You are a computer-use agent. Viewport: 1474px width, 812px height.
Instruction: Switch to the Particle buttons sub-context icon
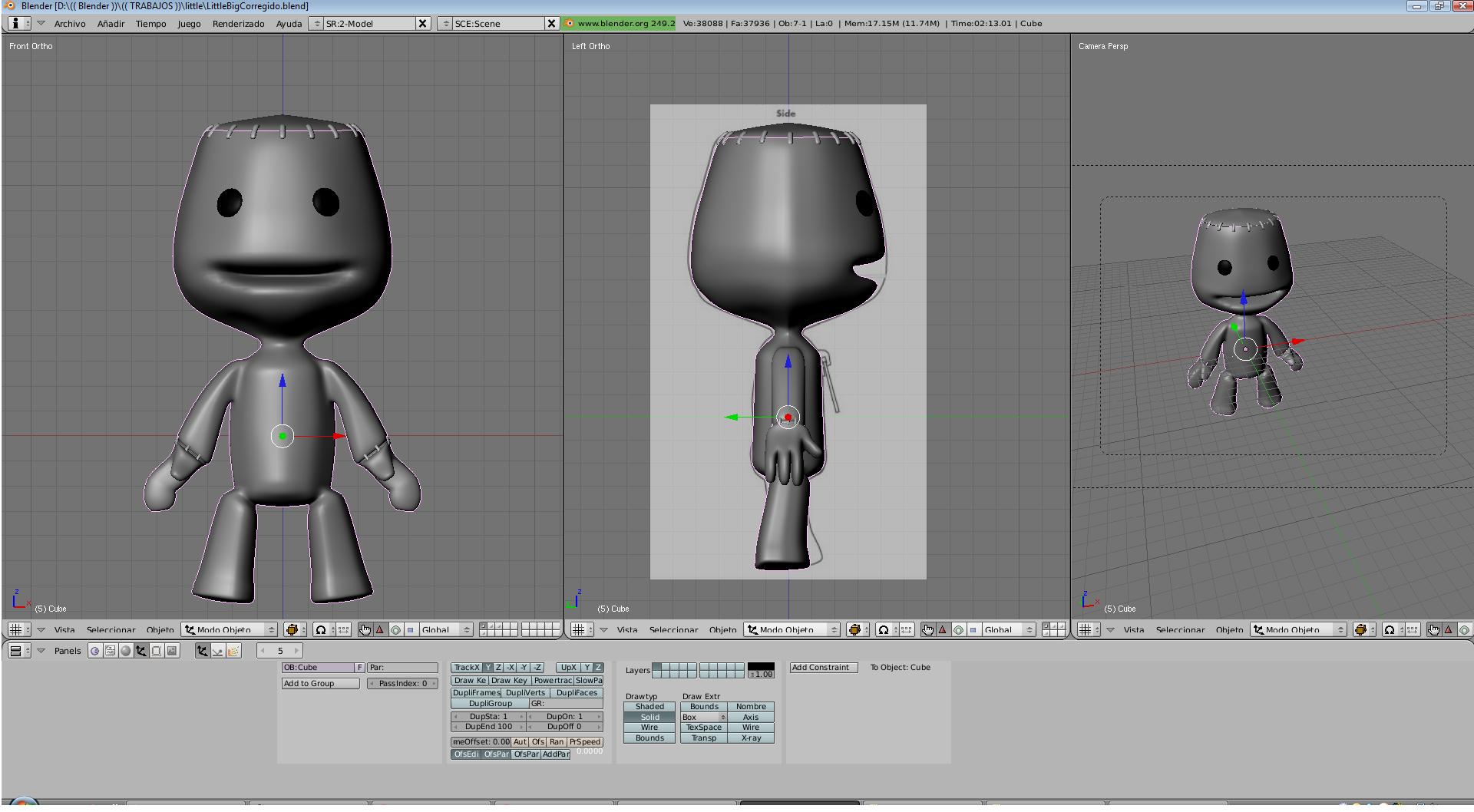click(233, 651)
